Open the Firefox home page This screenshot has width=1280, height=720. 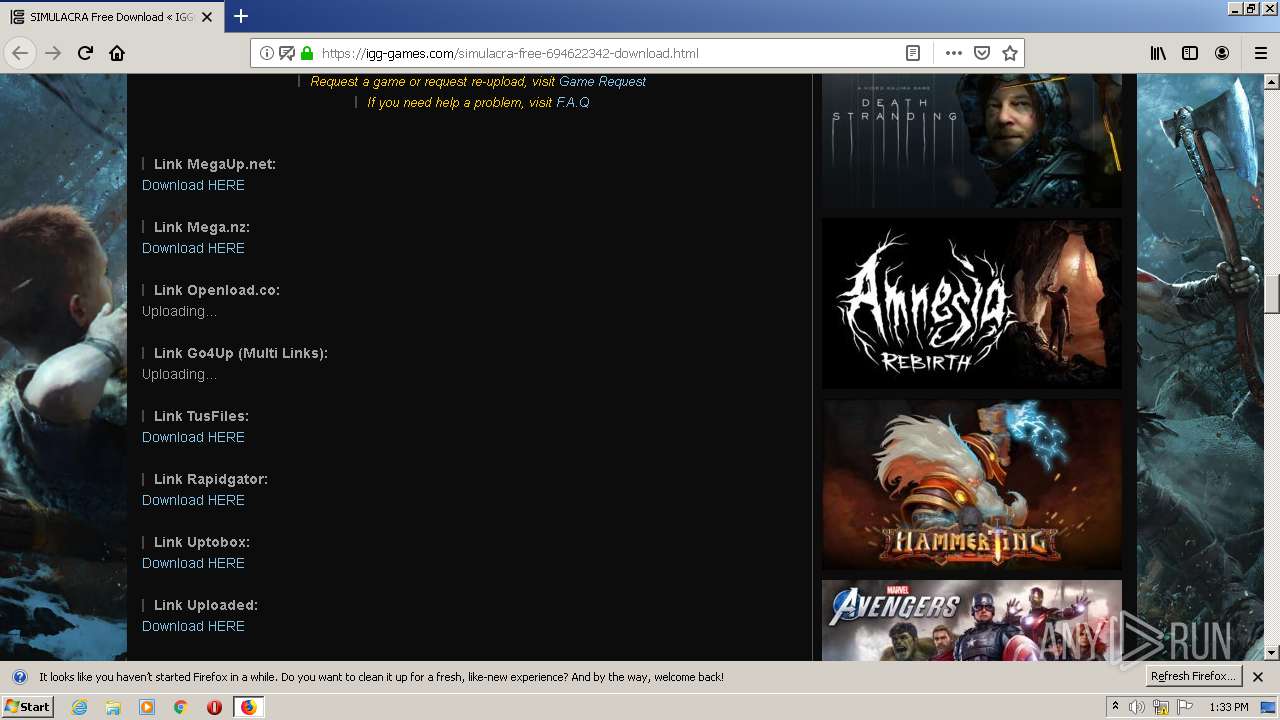[117, 53]
